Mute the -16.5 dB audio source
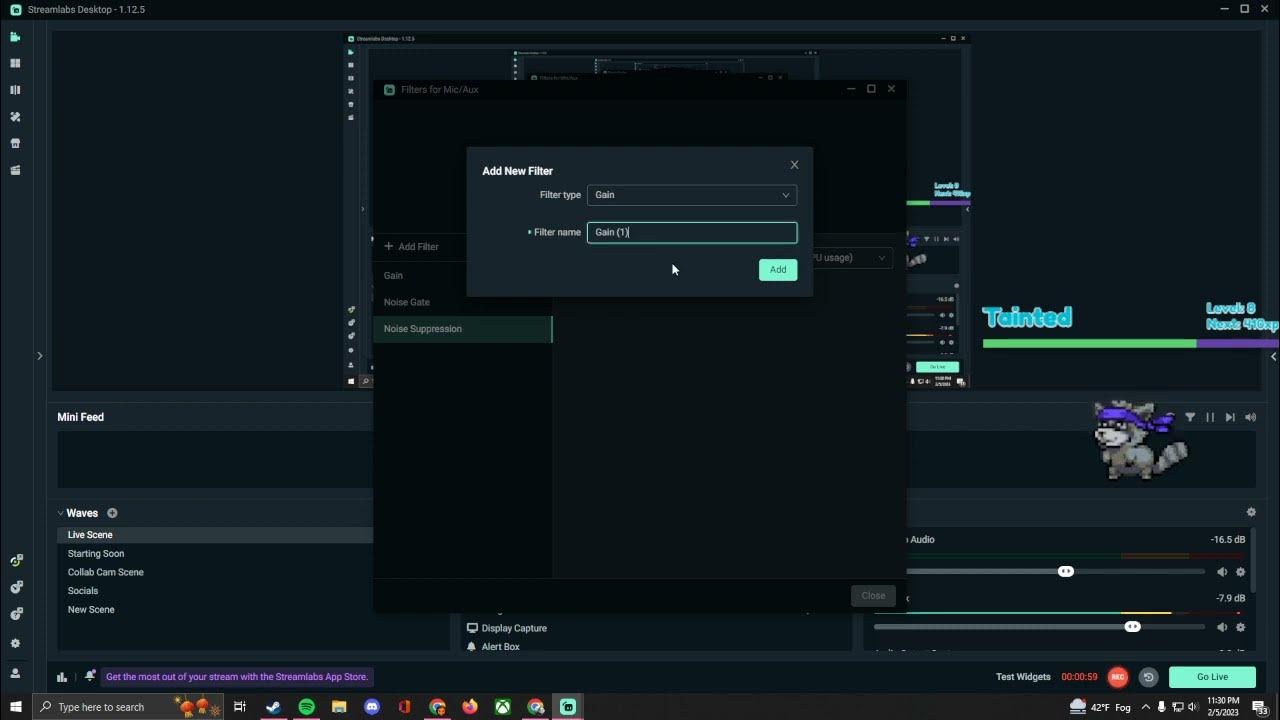Viewport: 1280px width, 720px height. 1222,572
